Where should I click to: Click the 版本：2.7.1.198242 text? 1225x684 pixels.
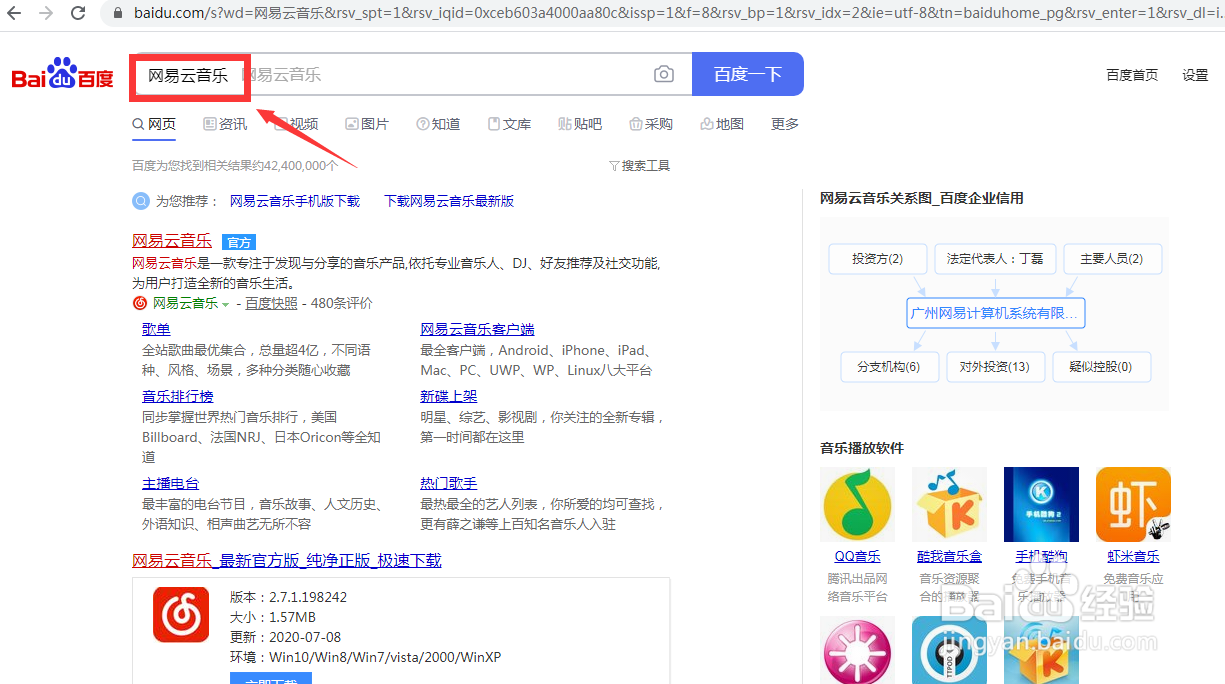pos(289,597)
